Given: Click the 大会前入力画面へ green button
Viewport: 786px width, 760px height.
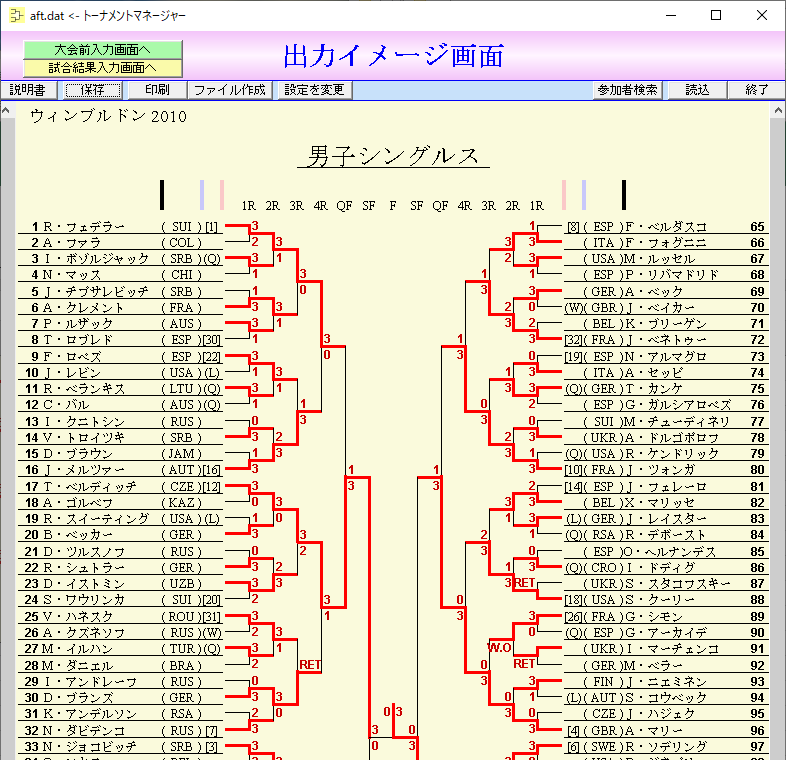Looking at the screenshot, I should [102, 50].
